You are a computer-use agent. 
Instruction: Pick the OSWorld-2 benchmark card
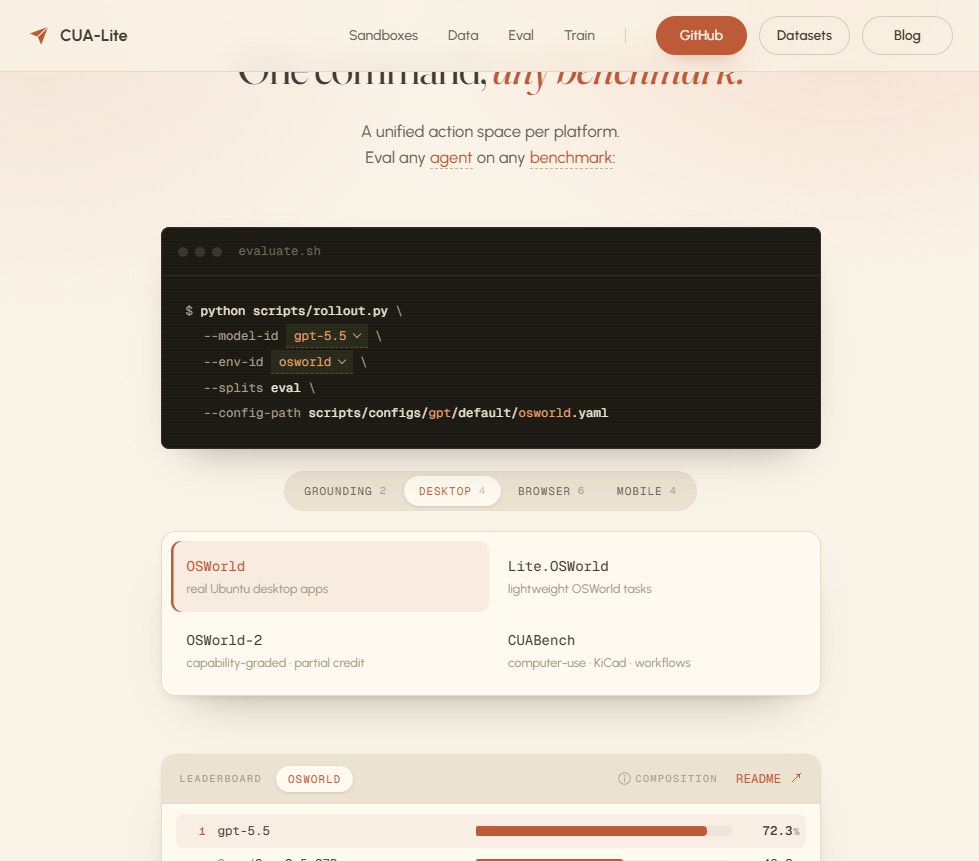coord(330,651)
